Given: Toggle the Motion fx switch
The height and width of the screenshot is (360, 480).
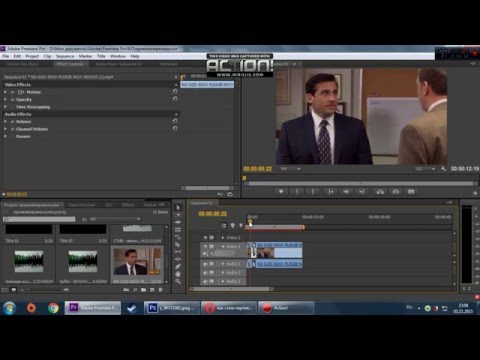Looking at the screenshot, I should (13, 92).
